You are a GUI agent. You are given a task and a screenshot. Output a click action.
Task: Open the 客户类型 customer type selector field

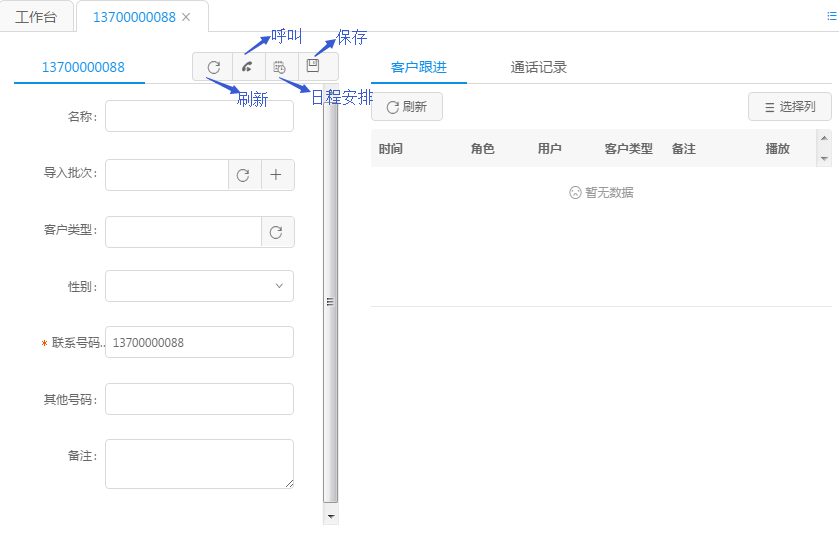pyautogui.click(x=183, y=232)
